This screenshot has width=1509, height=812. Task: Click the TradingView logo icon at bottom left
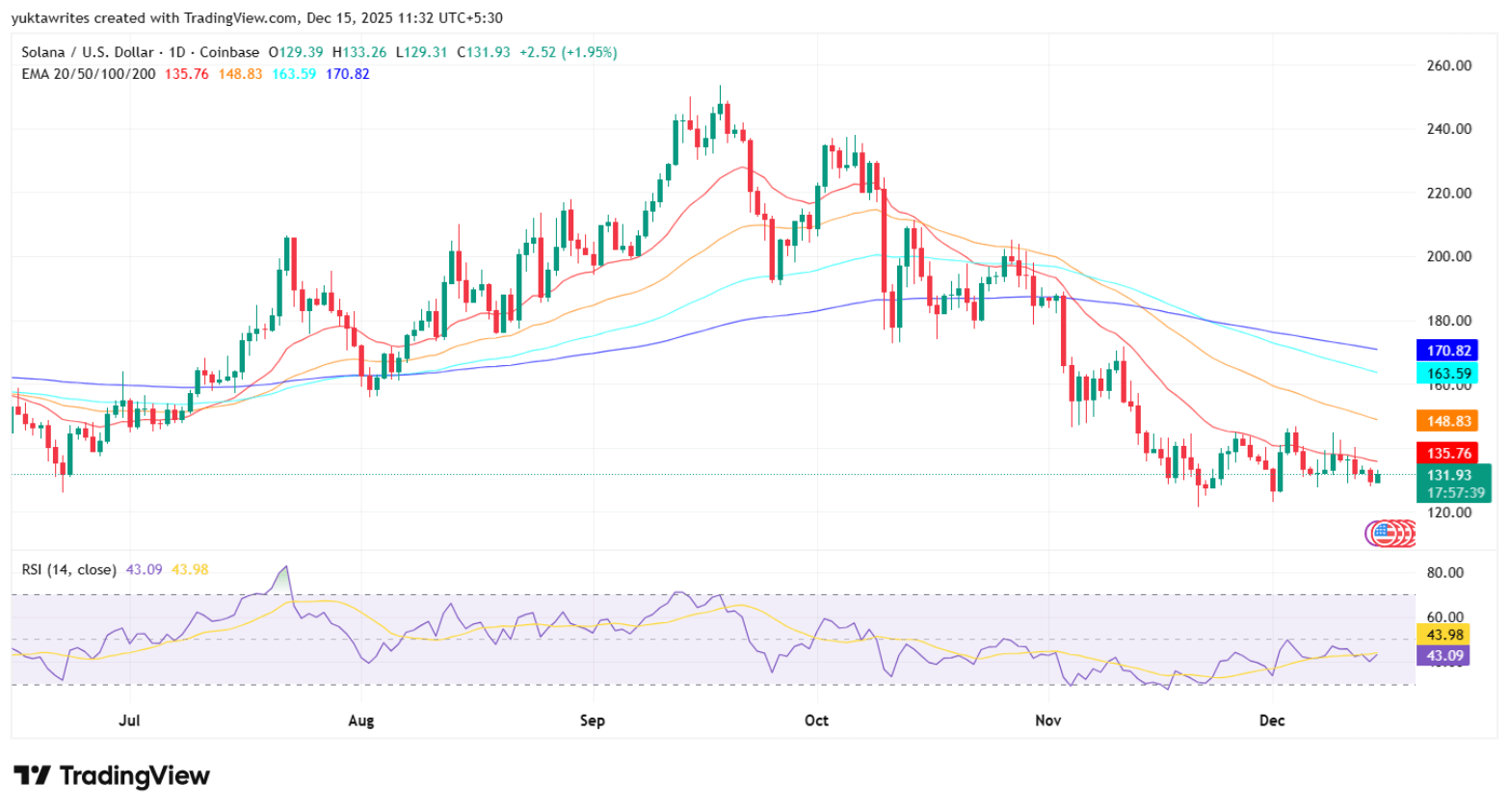pos(32,775)
